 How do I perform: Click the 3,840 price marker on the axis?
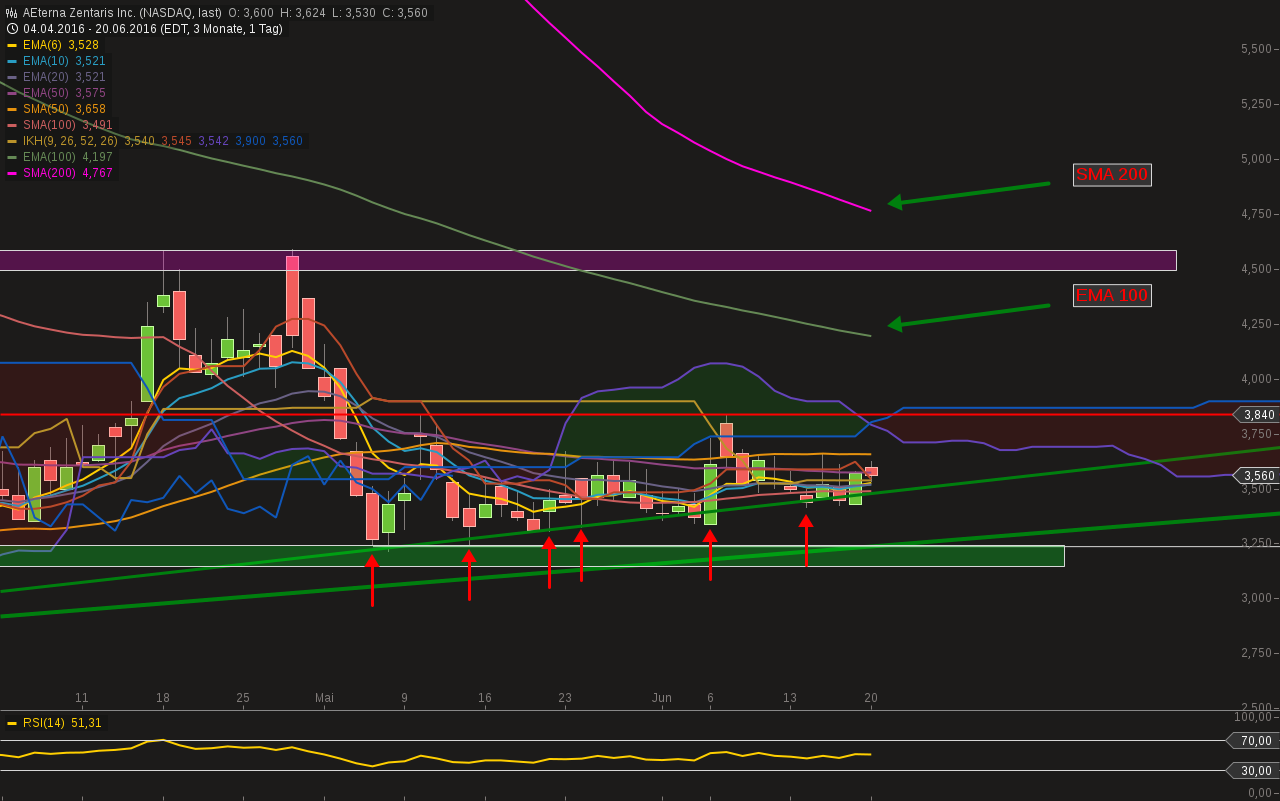(x=1256, y=415)
